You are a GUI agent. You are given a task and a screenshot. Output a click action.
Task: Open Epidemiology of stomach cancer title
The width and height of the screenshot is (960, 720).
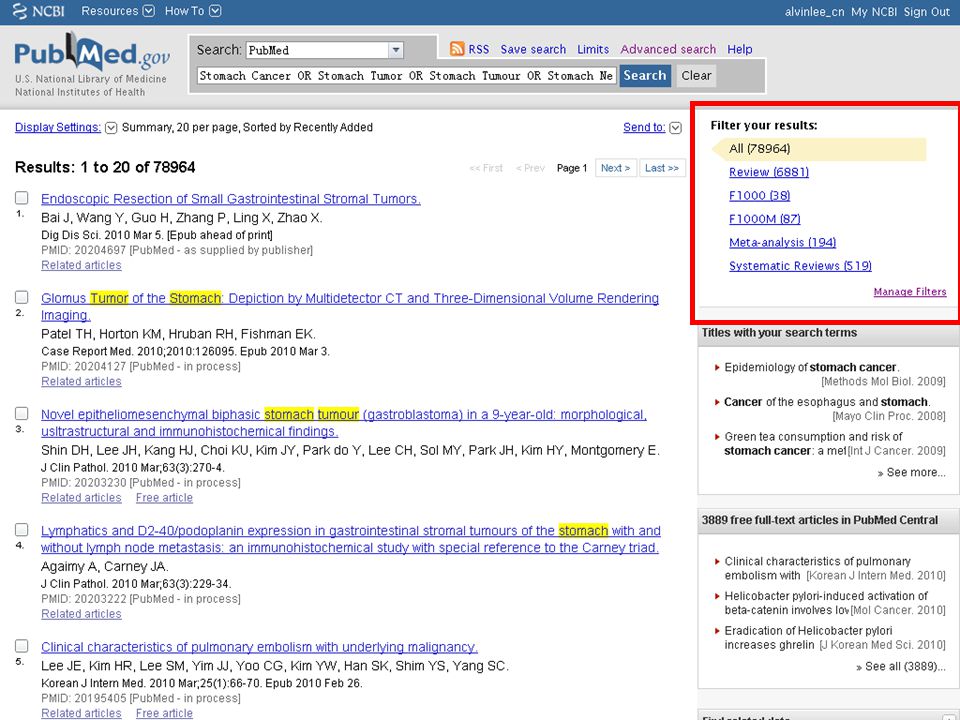pos(811,367)
